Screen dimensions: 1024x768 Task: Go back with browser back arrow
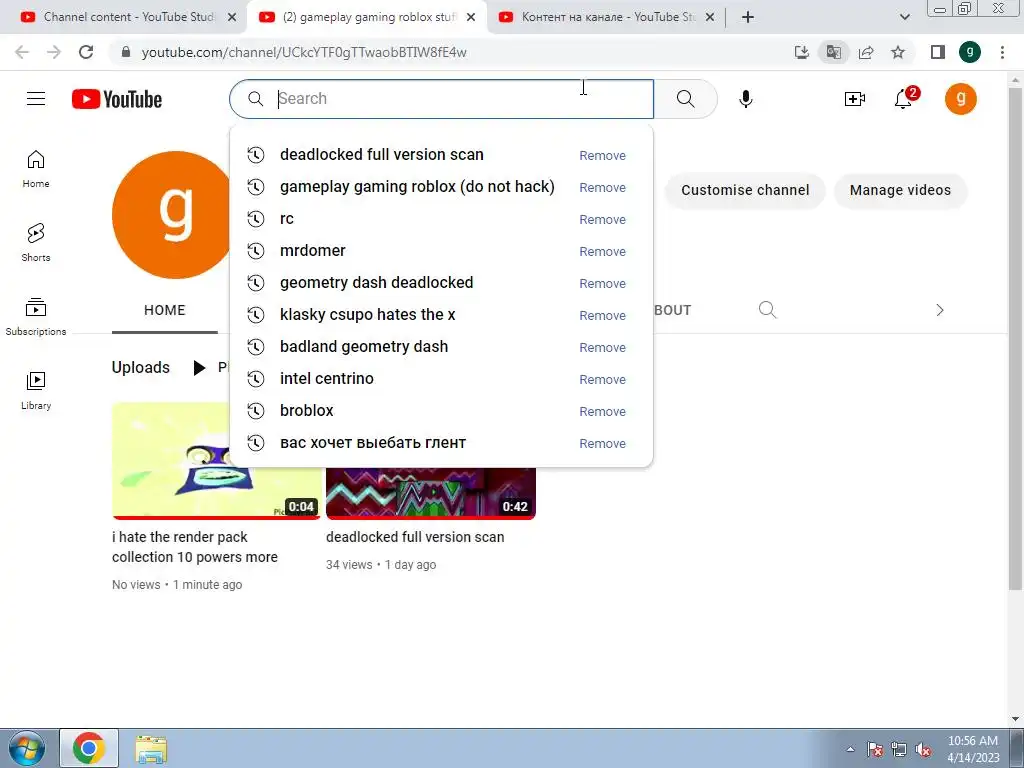pos(22,52)
